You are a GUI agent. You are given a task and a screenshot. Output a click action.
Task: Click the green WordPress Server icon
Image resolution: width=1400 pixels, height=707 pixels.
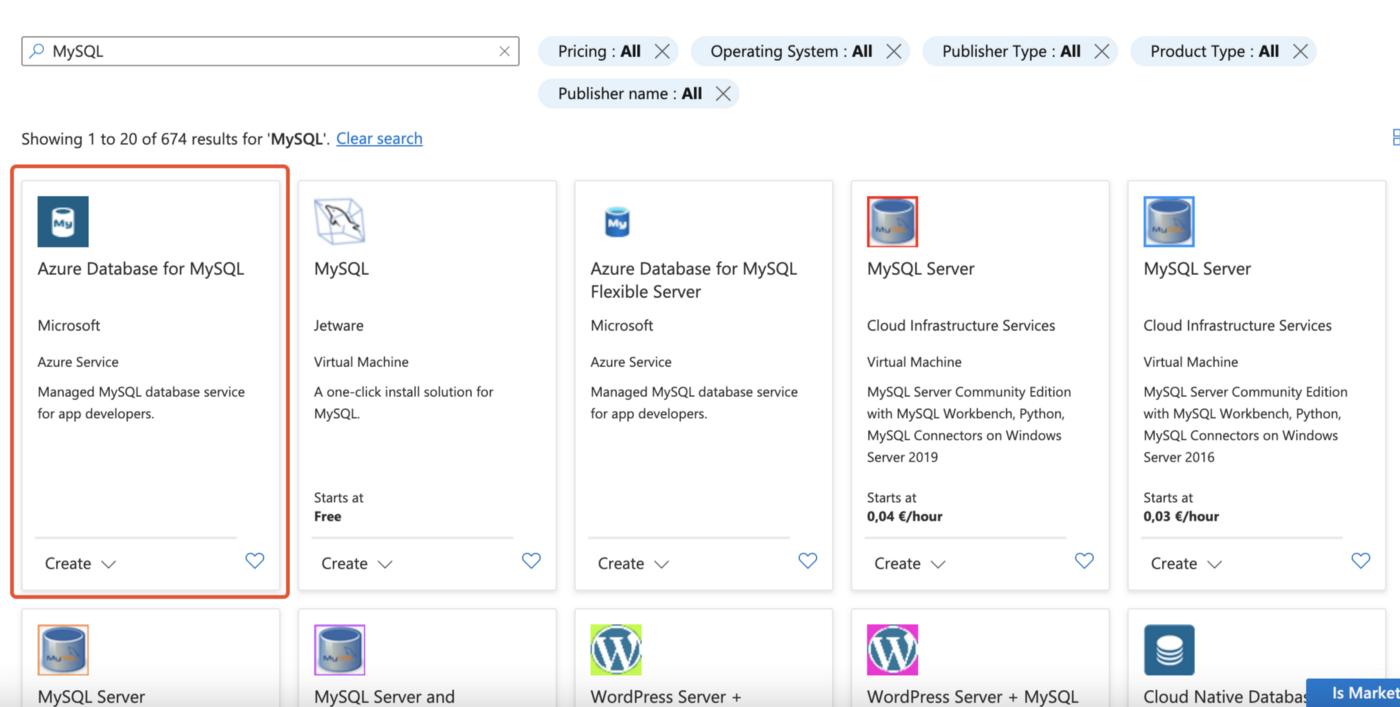[x=616, y=650]
